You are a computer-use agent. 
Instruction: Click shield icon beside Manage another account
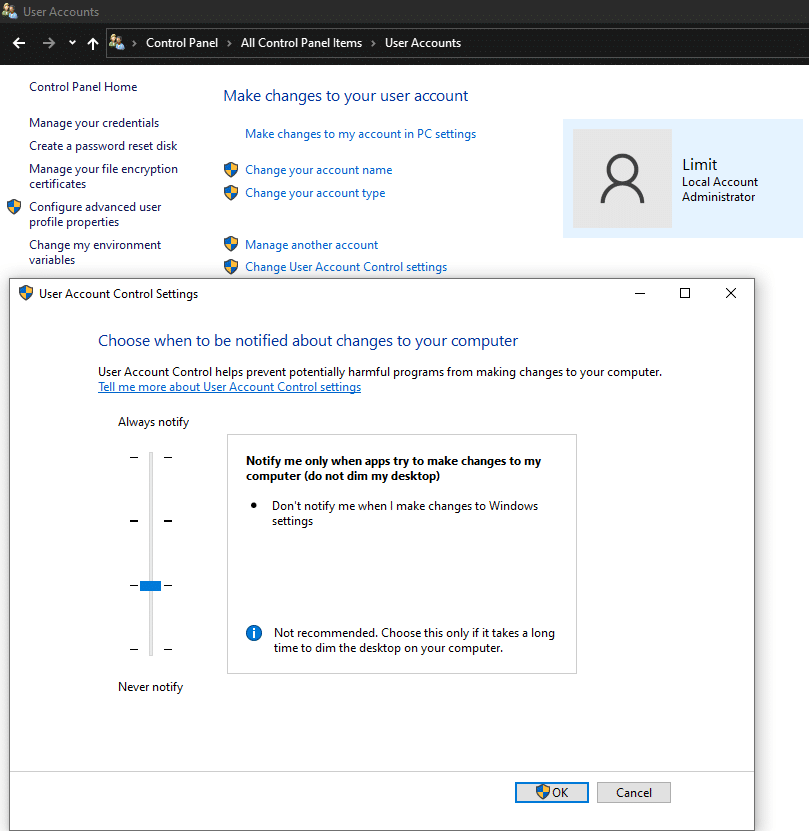(x=231, y=244)
